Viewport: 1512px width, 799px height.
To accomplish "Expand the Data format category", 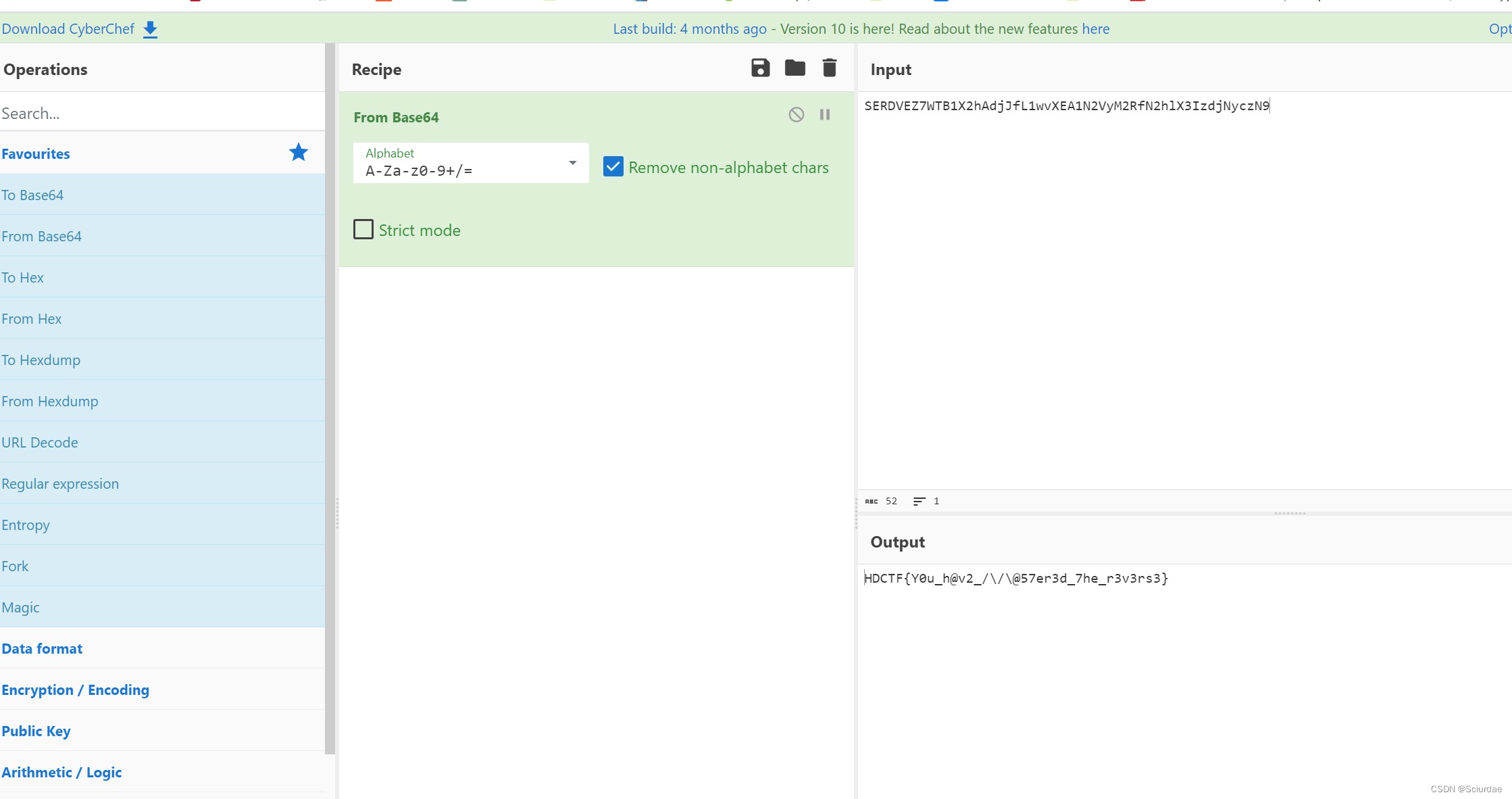I will (42, 648).
